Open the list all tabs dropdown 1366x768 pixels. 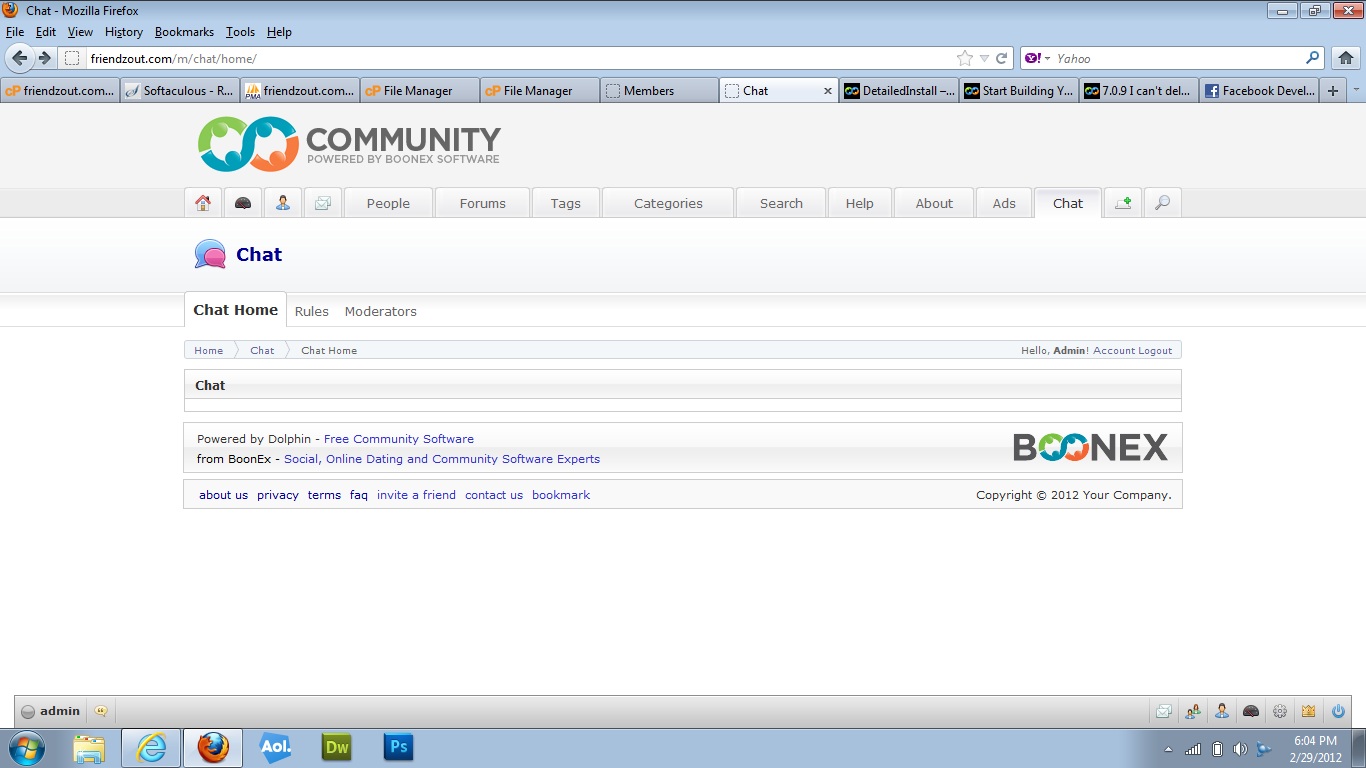(x=1356, y=90)
